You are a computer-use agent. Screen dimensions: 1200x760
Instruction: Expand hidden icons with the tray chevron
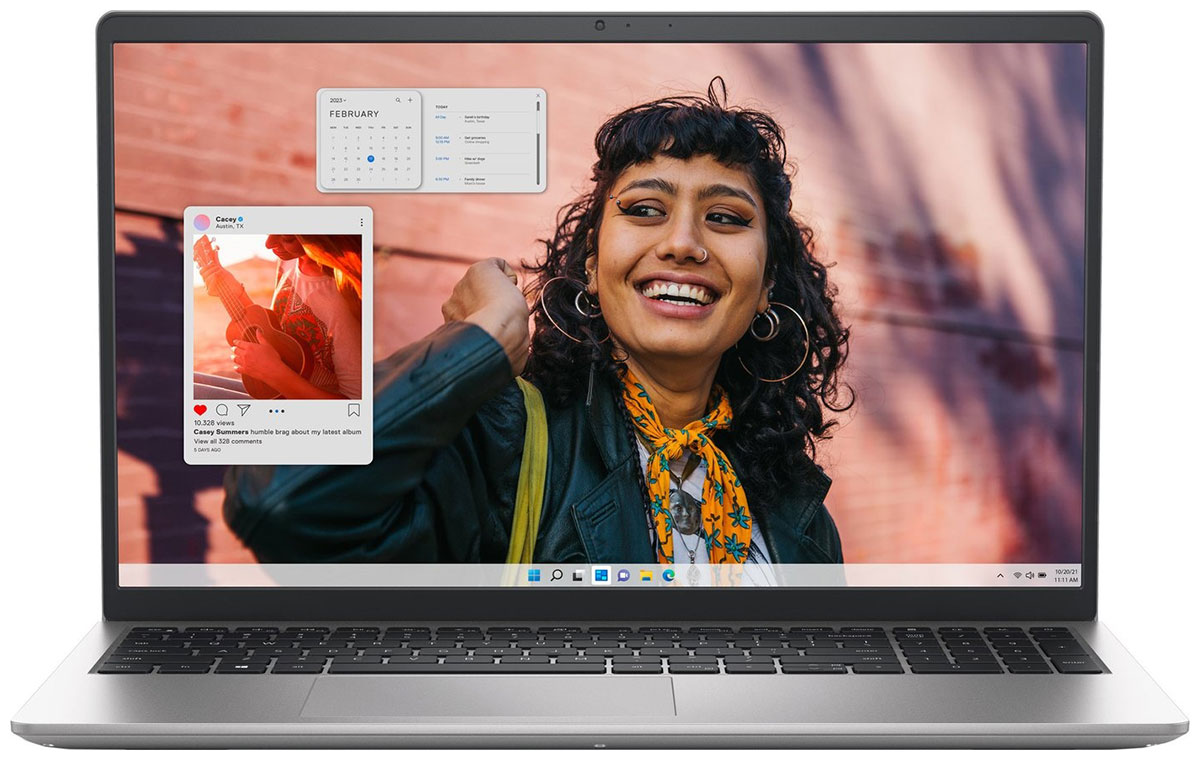[x=1000, y=576]
